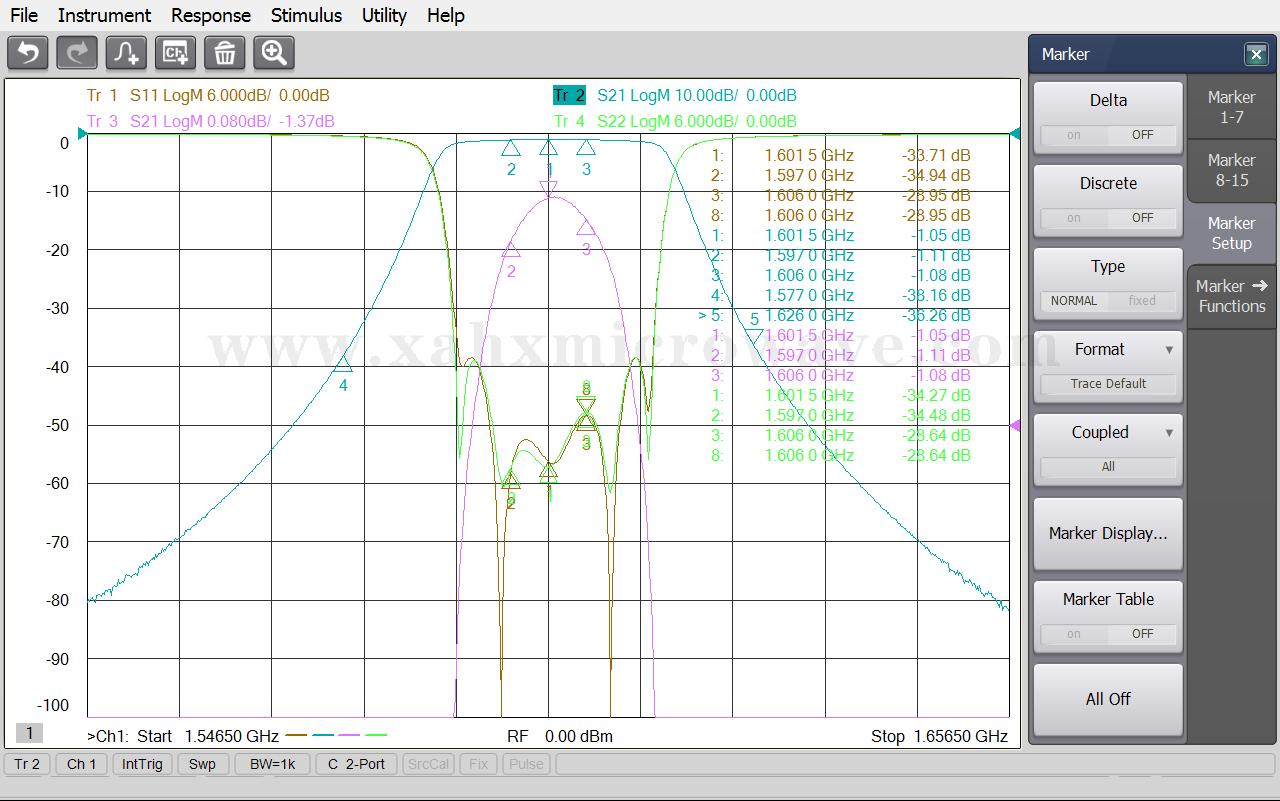Switch to the Marker 8-15 tab
The width and height of the screenshot is (1280, 801).
click(x=1231, y=170)
